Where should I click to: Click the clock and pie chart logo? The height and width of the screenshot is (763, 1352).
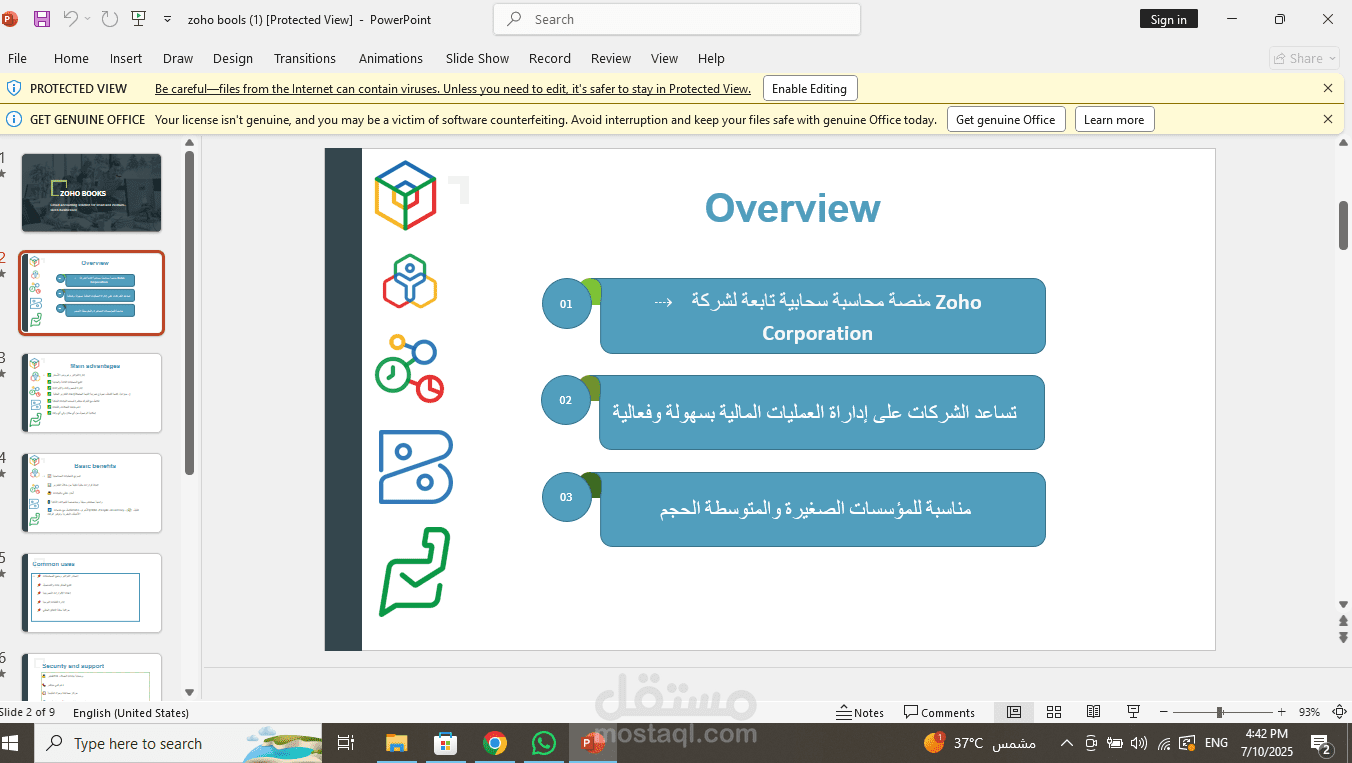click(x=410, y=368)
